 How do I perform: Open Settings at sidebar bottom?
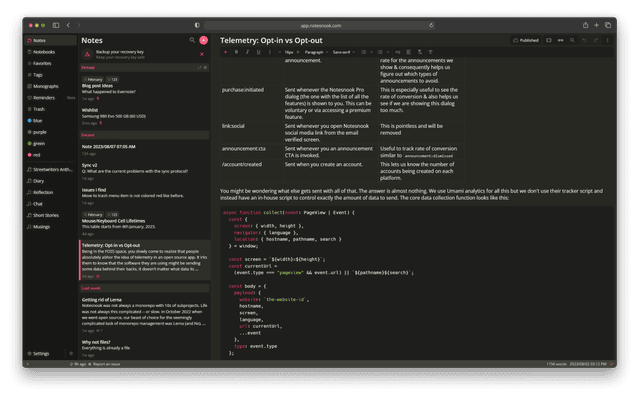tap(44, 353)
